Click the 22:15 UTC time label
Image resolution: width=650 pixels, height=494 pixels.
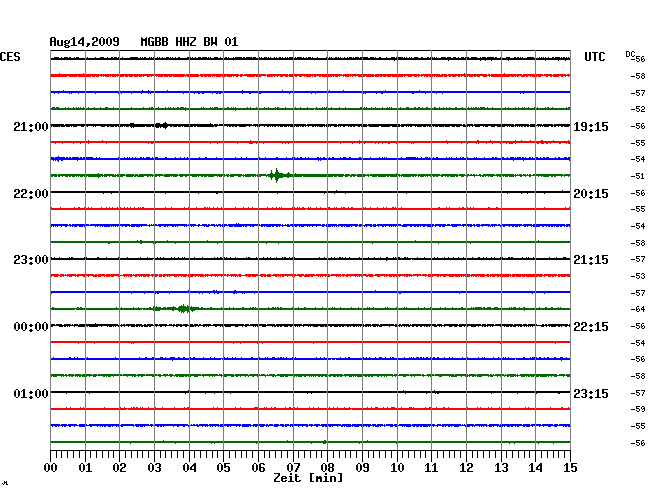pos(591,327)
